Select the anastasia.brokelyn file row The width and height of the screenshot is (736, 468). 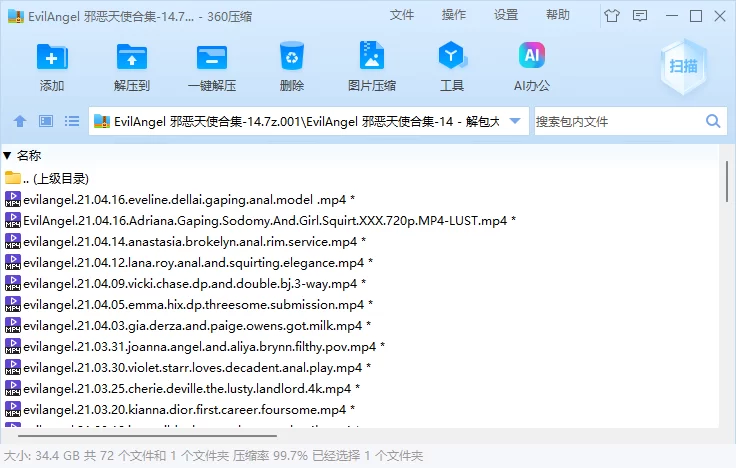pos(360,242)
